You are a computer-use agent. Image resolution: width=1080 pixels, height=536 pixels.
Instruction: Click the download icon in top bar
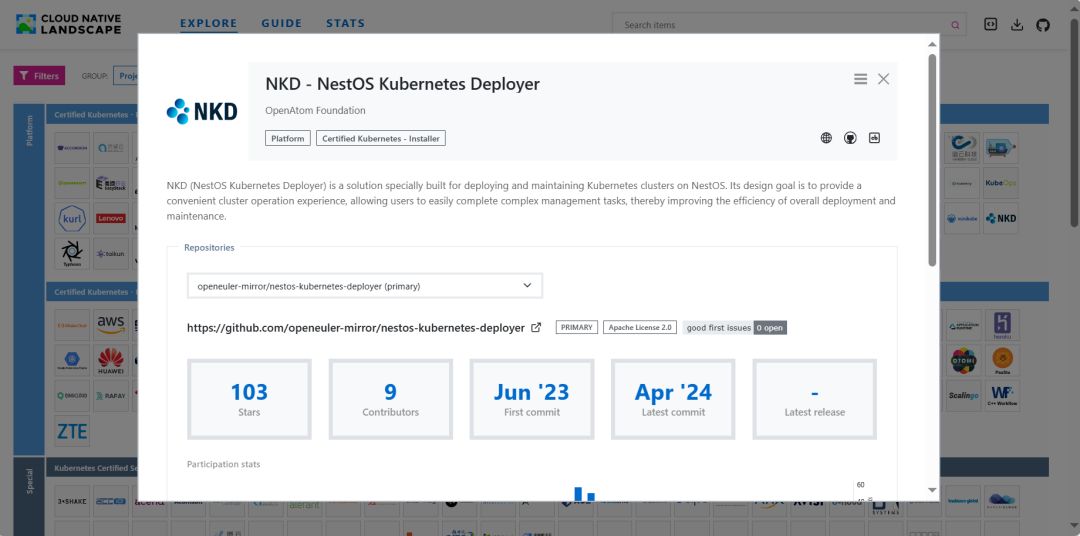1017,24
